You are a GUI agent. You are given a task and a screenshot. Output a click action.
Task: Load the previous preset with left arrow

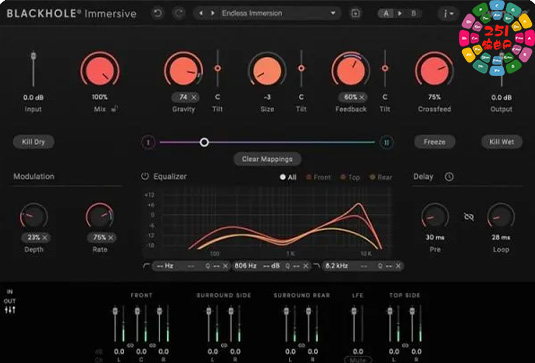pos(201,13)
